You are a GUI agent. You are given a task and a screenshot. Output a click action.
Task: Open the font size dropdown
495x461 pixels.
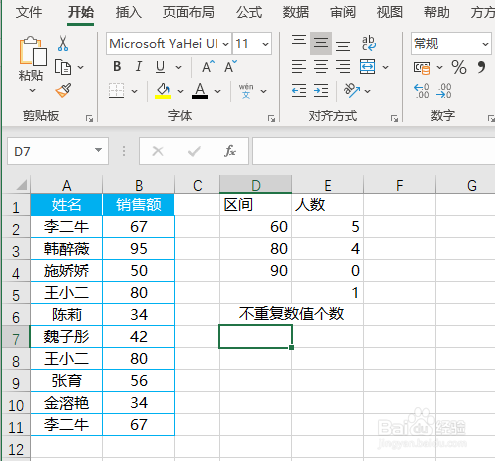[265, 44]
